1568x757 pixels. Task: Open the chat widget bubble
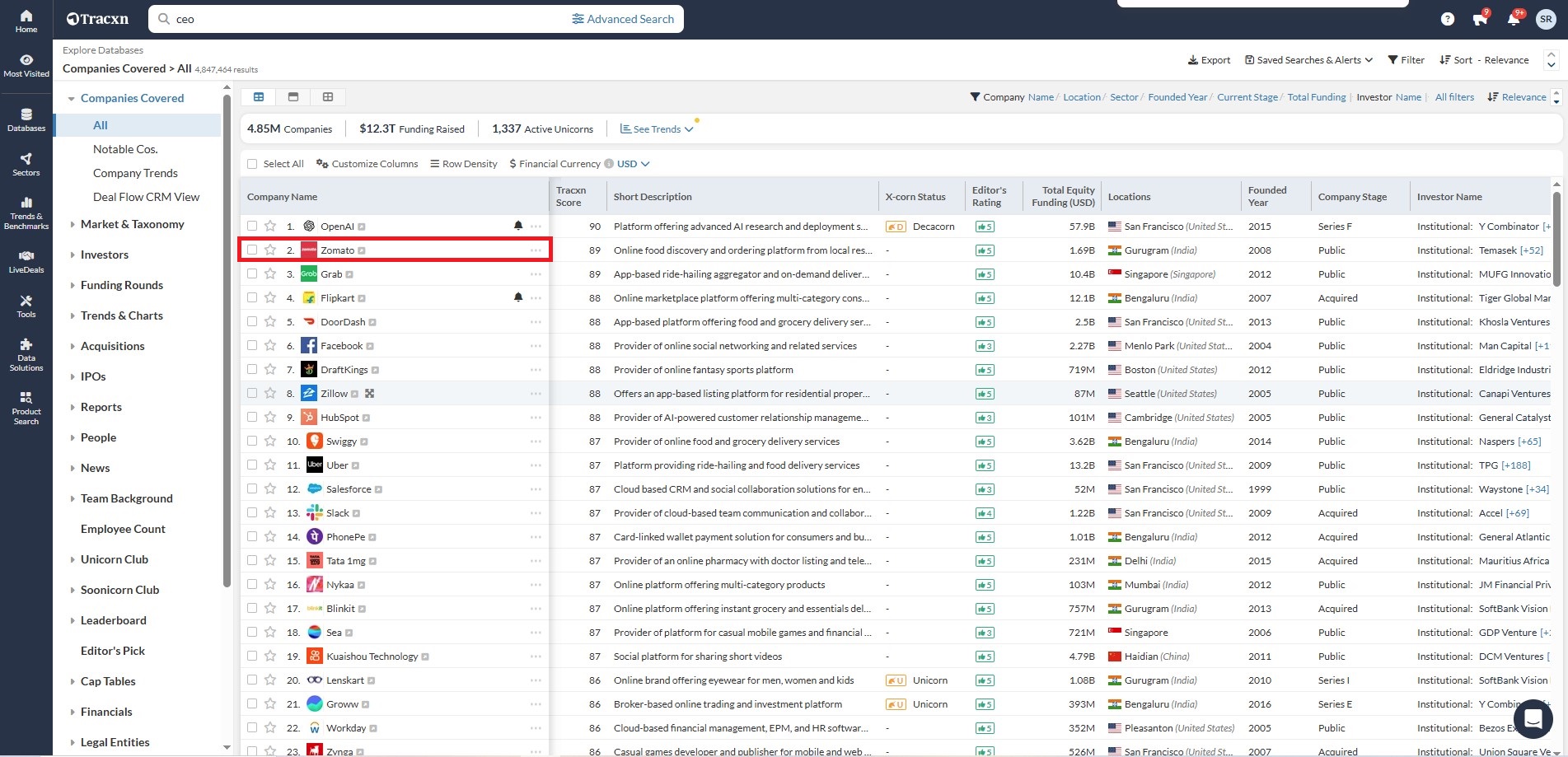1533,719
